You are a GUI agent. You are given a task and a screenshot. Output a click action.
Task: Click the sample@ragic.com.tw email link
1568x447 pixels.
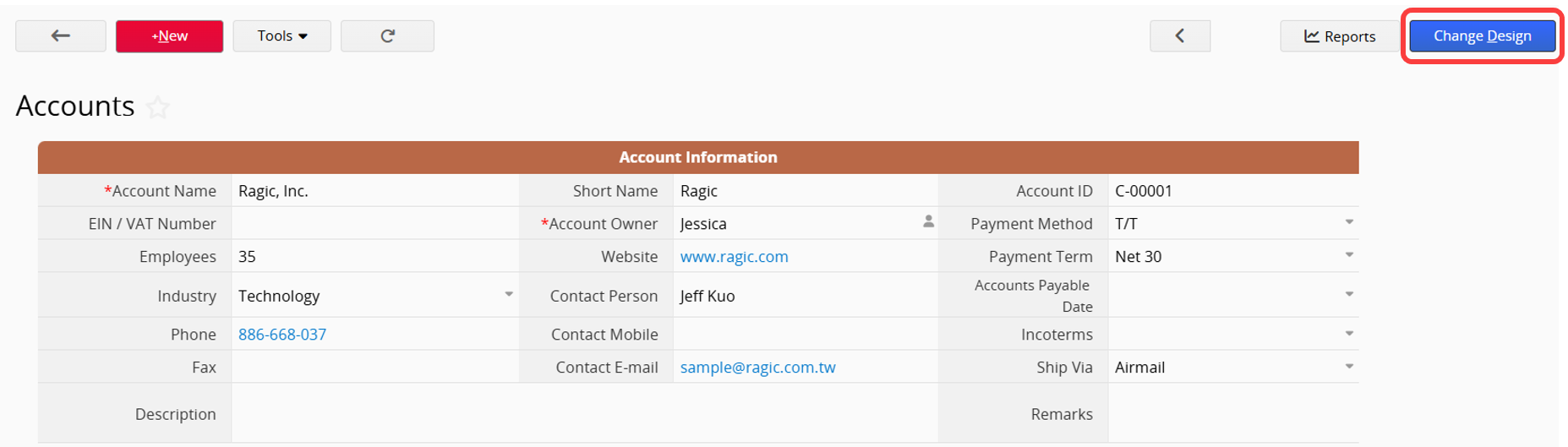click(758, 368)
